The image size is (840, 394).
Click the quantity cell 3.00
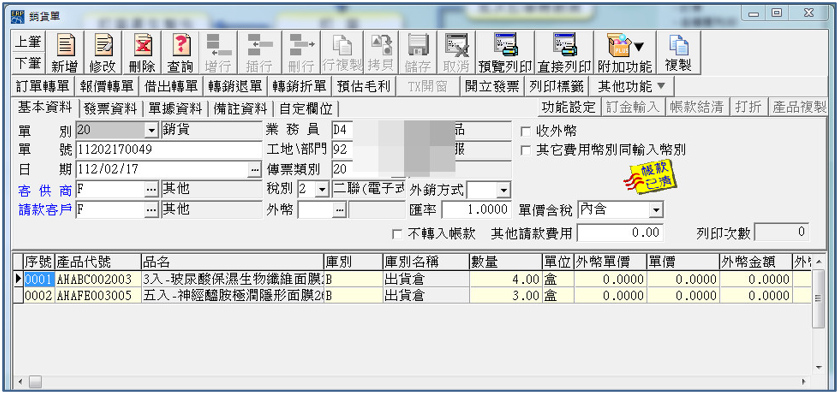click(505, 296)
